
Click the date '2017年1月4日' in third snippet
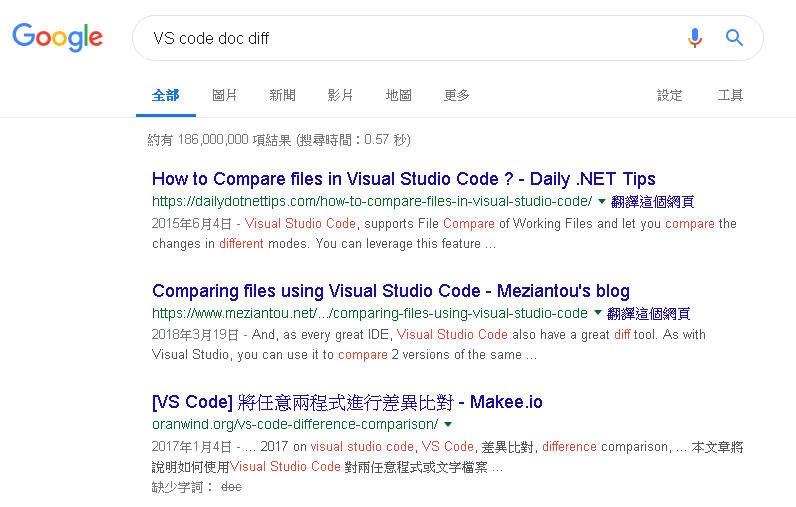(192, 447)
